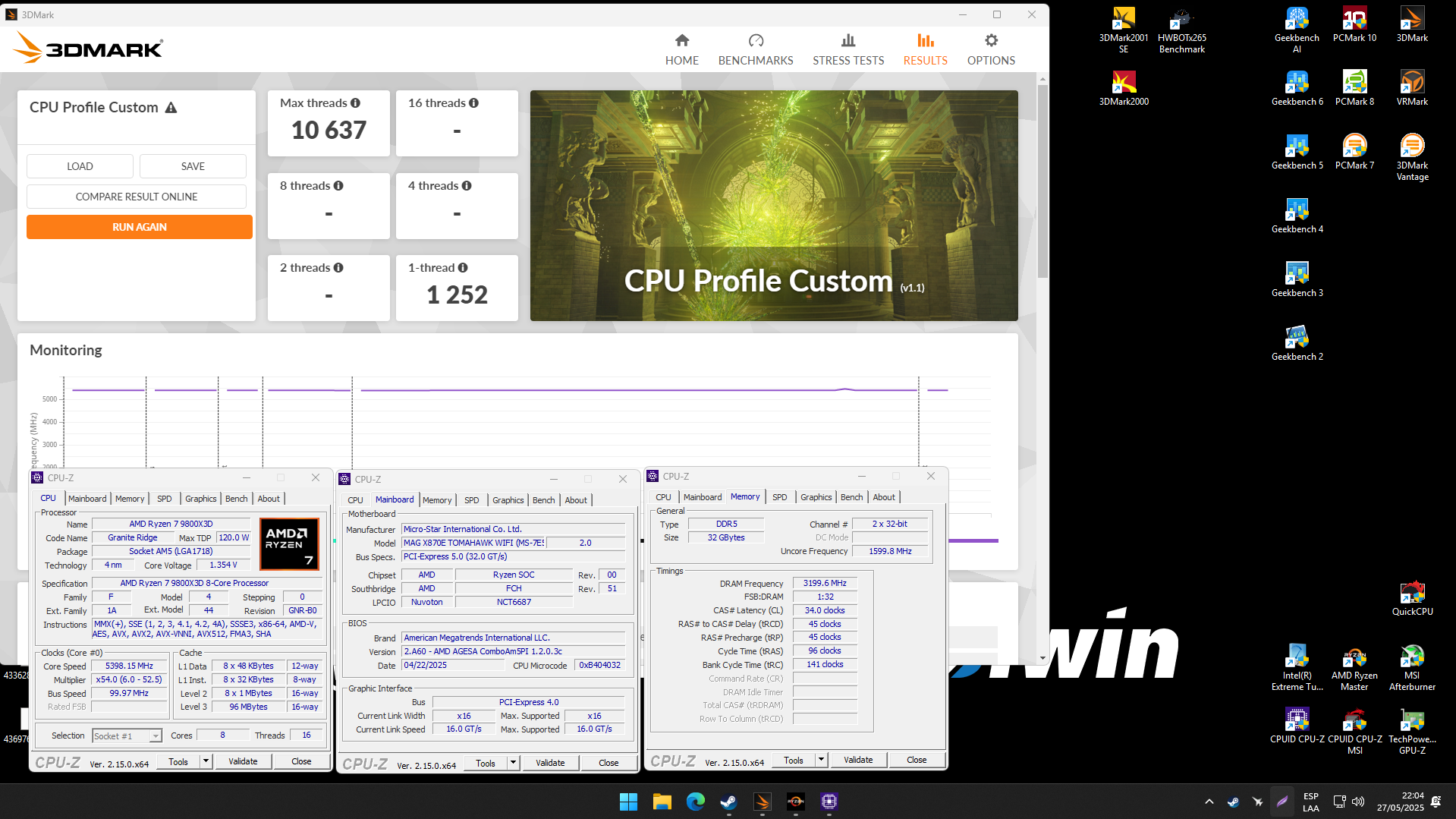Open 3DMark Vantage desktop shortcut
The image size is (1456, 819).
pyautogui.click(x=1412, y=158)
